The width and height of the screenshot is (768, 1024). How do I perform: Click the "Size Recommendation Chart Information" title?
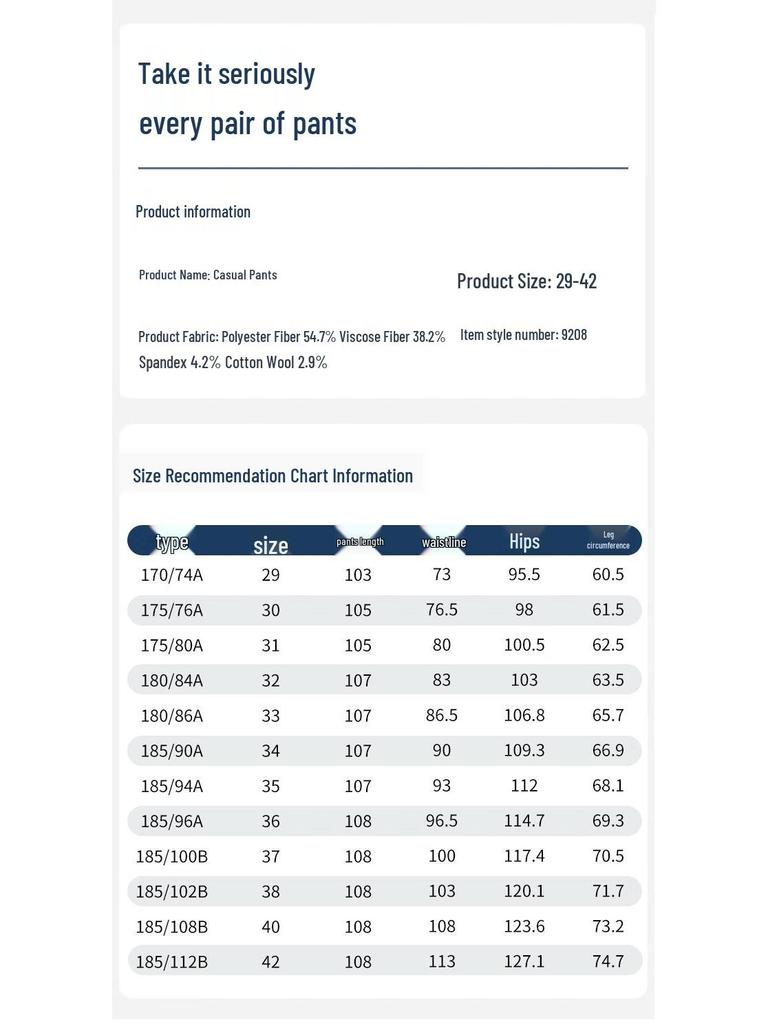(x=273, y=476)
